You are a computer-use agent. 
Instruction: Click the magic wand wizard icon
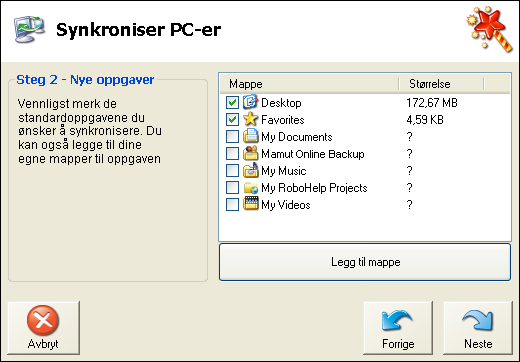click(490, 29)
